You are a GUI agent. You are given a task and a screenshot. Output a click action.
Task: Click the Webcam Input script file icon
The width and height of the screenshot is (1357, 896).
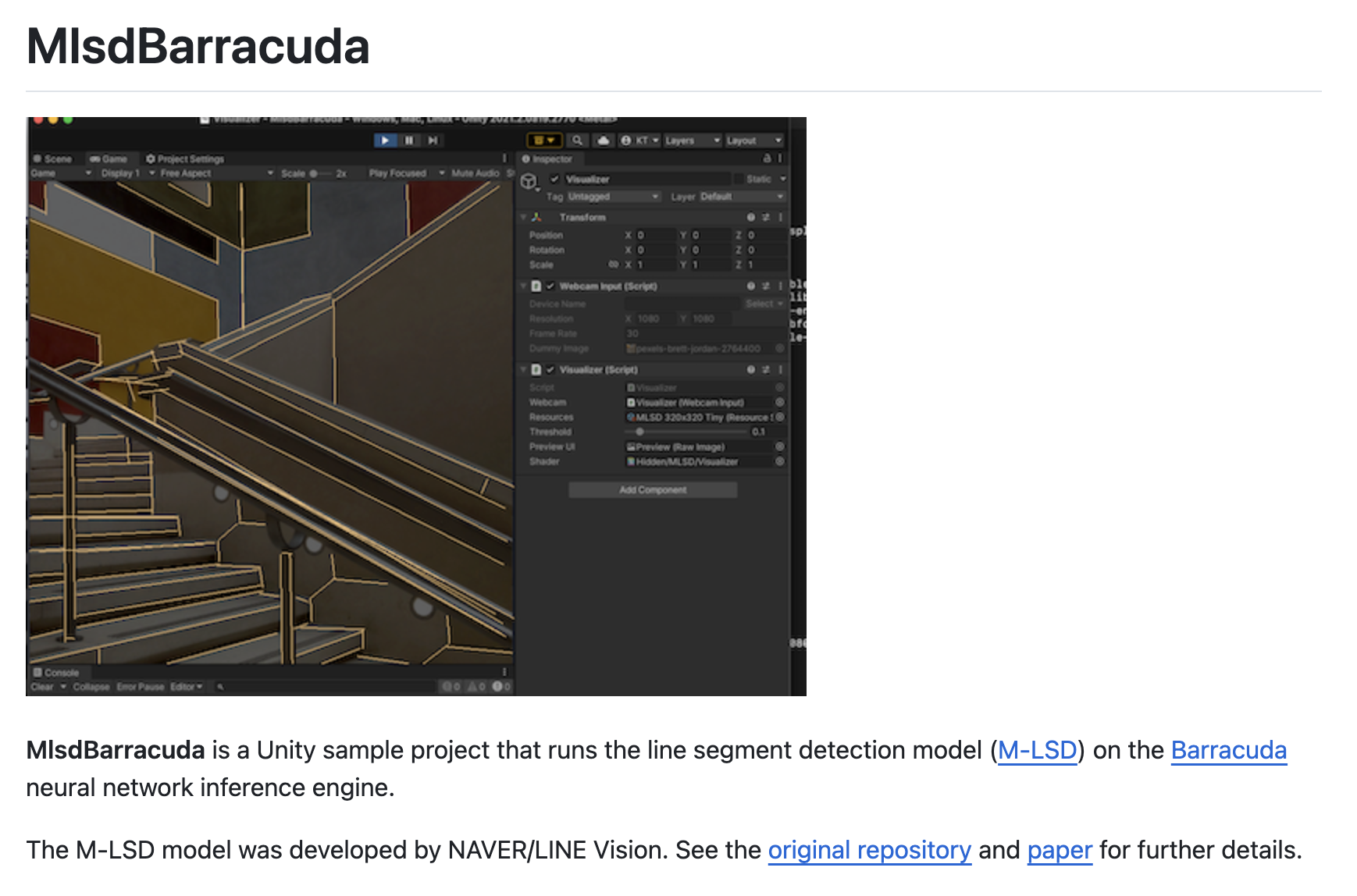[536, 286]
